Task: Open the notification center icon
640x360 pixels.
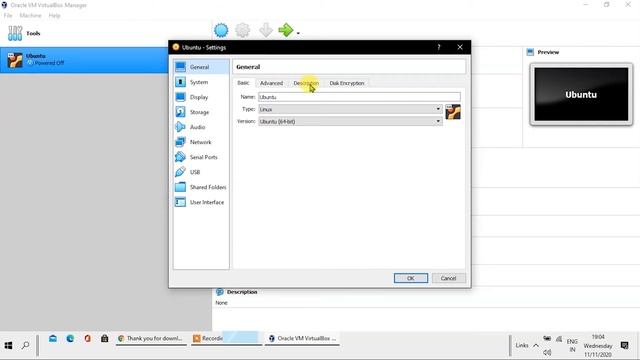Action: pos(624,346)
